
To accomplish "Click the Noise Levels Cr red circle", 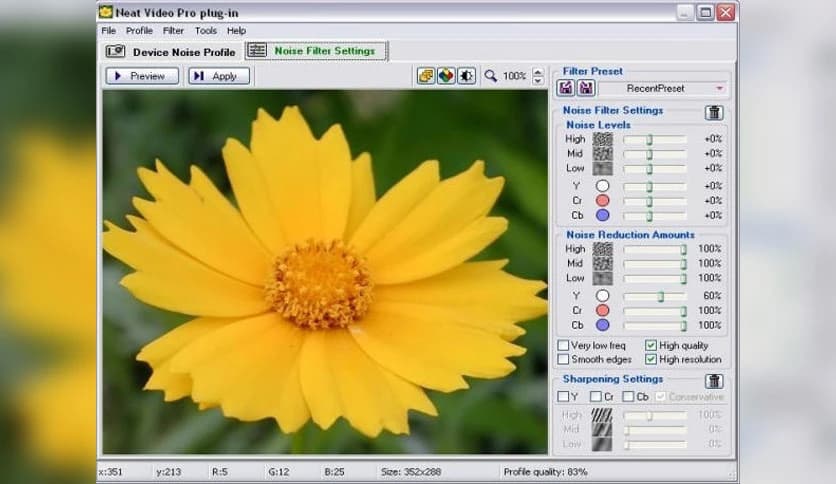I will click(x=602, y=201).
